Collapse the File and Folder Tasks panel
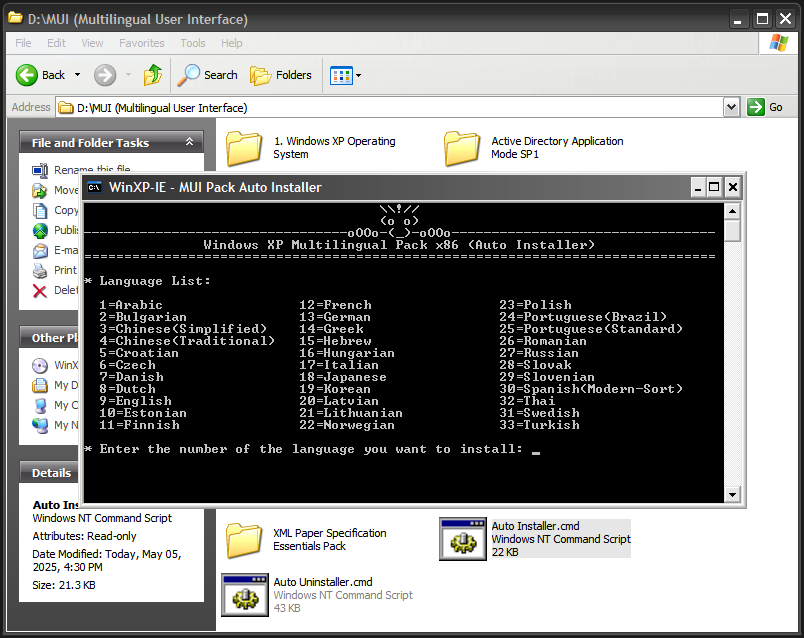Viewport: 804px width, 638px height. tap(189, 143)
